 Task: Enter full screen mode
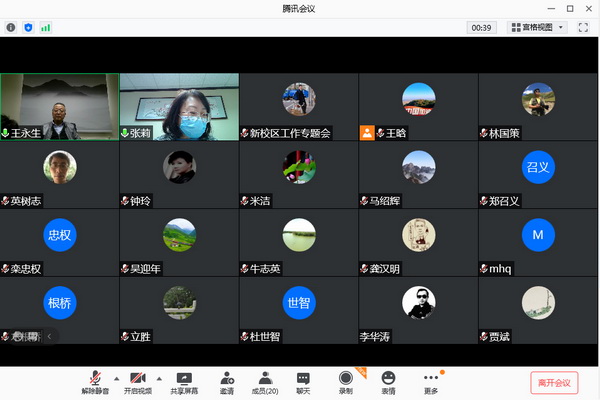pyautogui.click(x=582, y=27)
